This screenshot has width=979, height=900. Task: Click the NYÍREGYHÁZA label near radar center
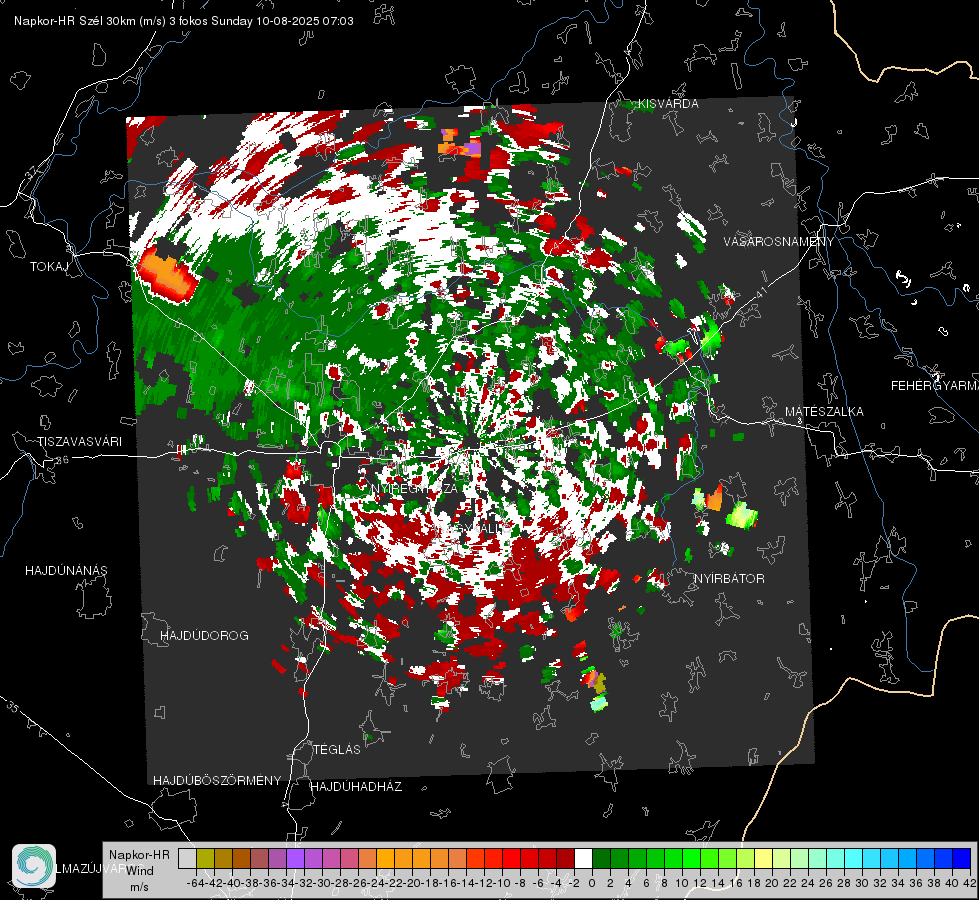415,488
